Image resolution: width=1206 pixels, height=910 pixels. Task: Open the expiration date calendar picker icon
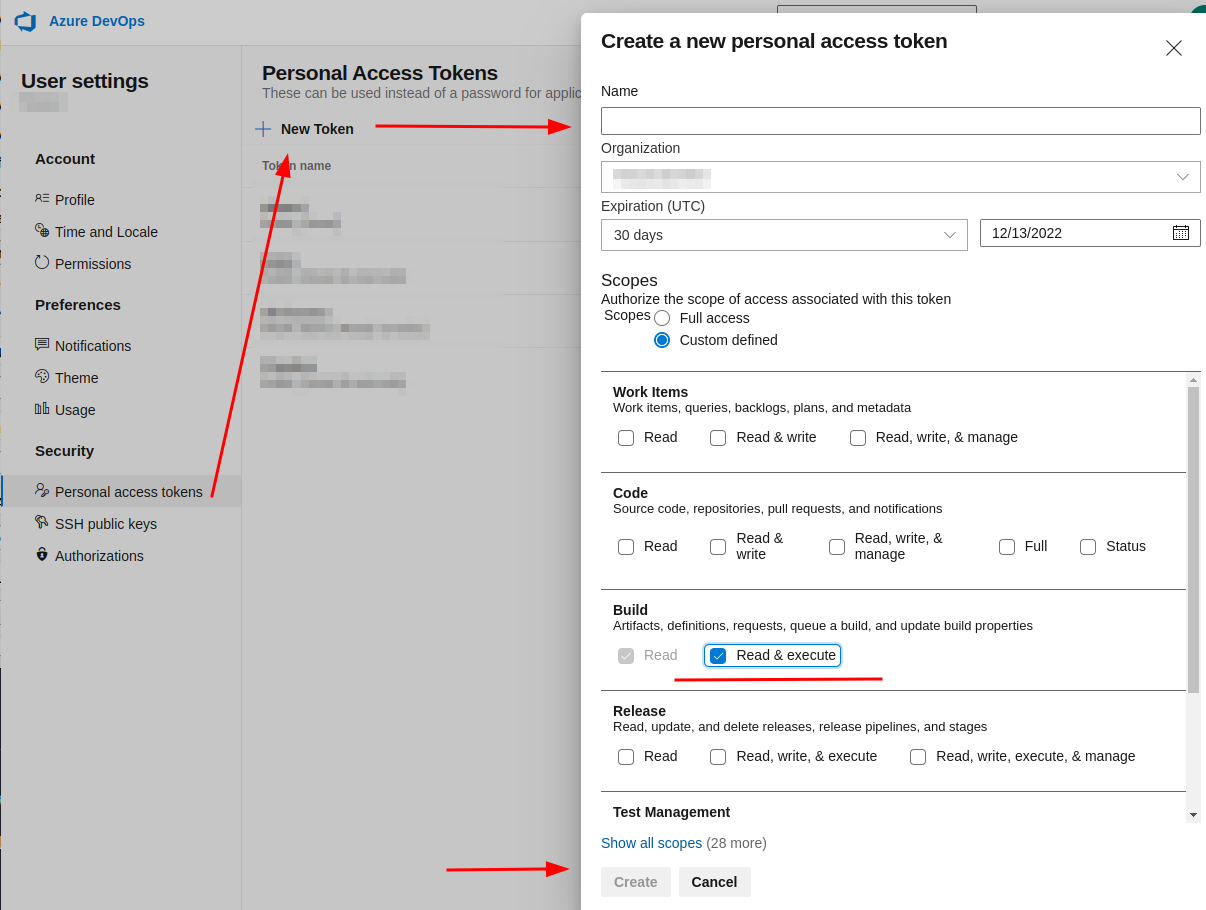click(1180, 233)
